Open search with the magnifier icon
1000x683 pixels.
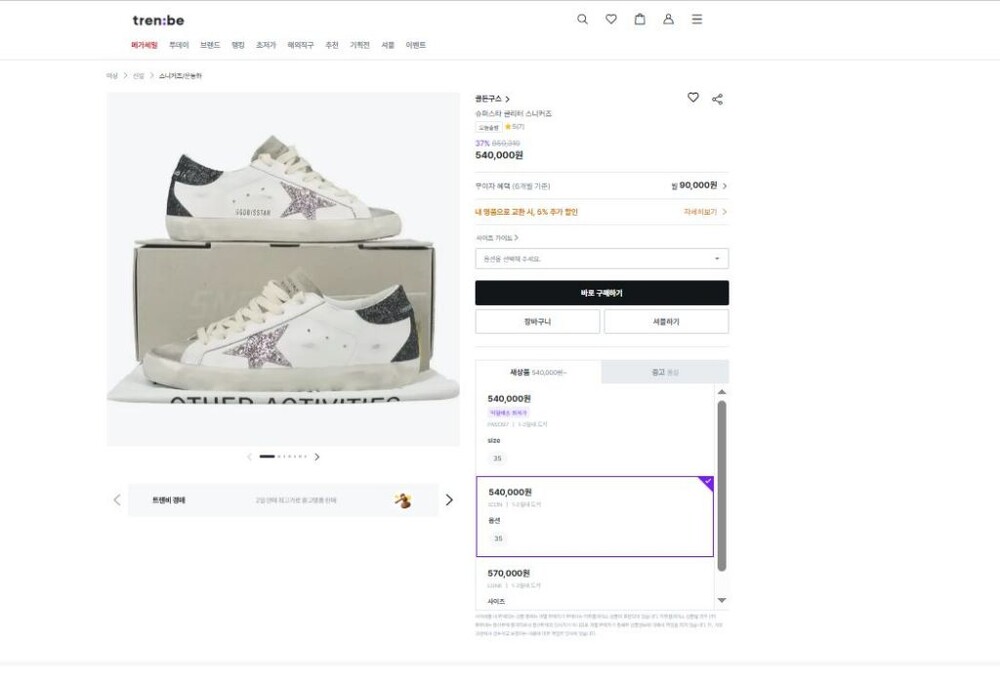pos(582,19)
